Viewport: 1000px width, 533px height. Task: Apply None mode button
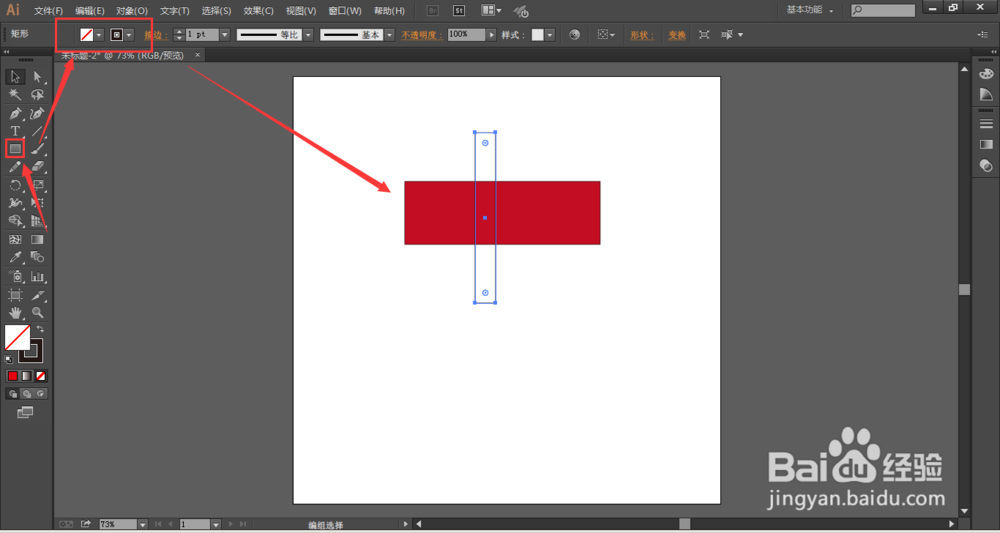(40, 376)
